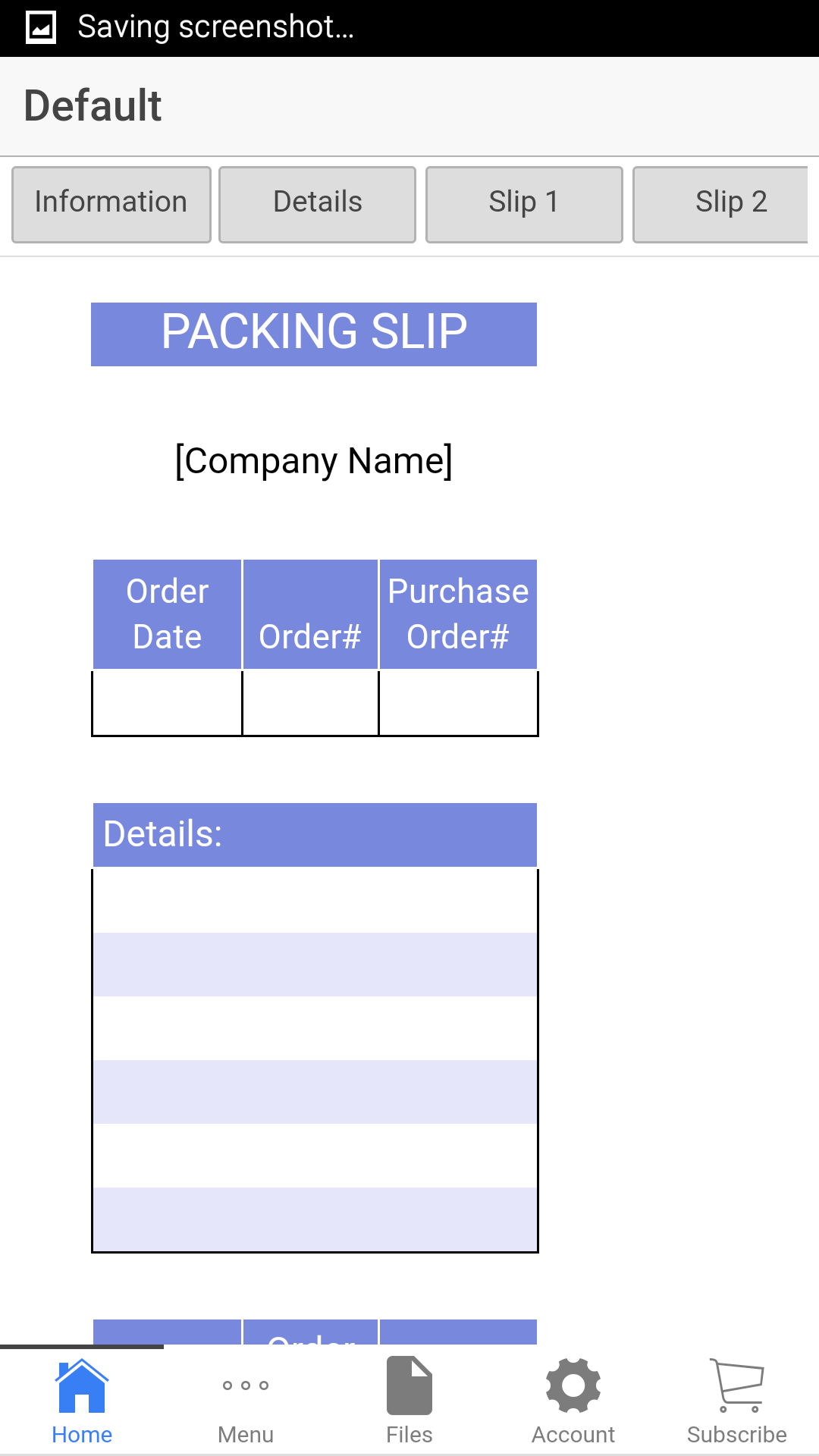Select the Home icon in bottom navigation
The image size is (819, 1456).
(x=82, y=1389)
